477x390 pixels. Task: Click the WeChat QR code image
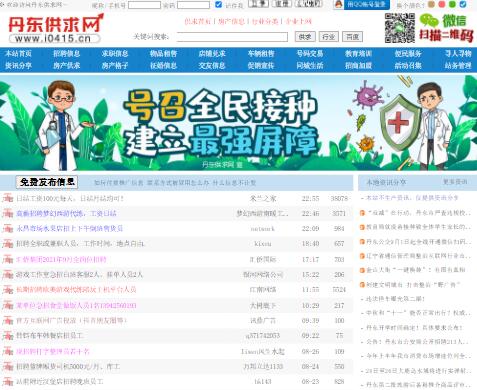click(400, 28)
